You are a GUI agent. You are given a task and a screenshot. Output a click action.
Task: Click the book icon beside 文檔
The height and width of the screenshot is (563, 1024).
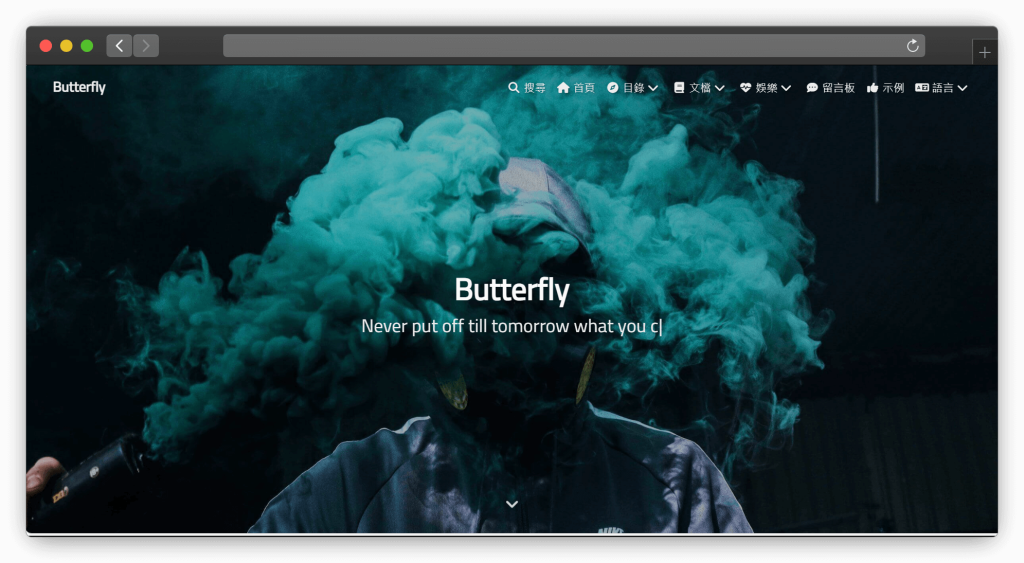(x=679, y=88)
